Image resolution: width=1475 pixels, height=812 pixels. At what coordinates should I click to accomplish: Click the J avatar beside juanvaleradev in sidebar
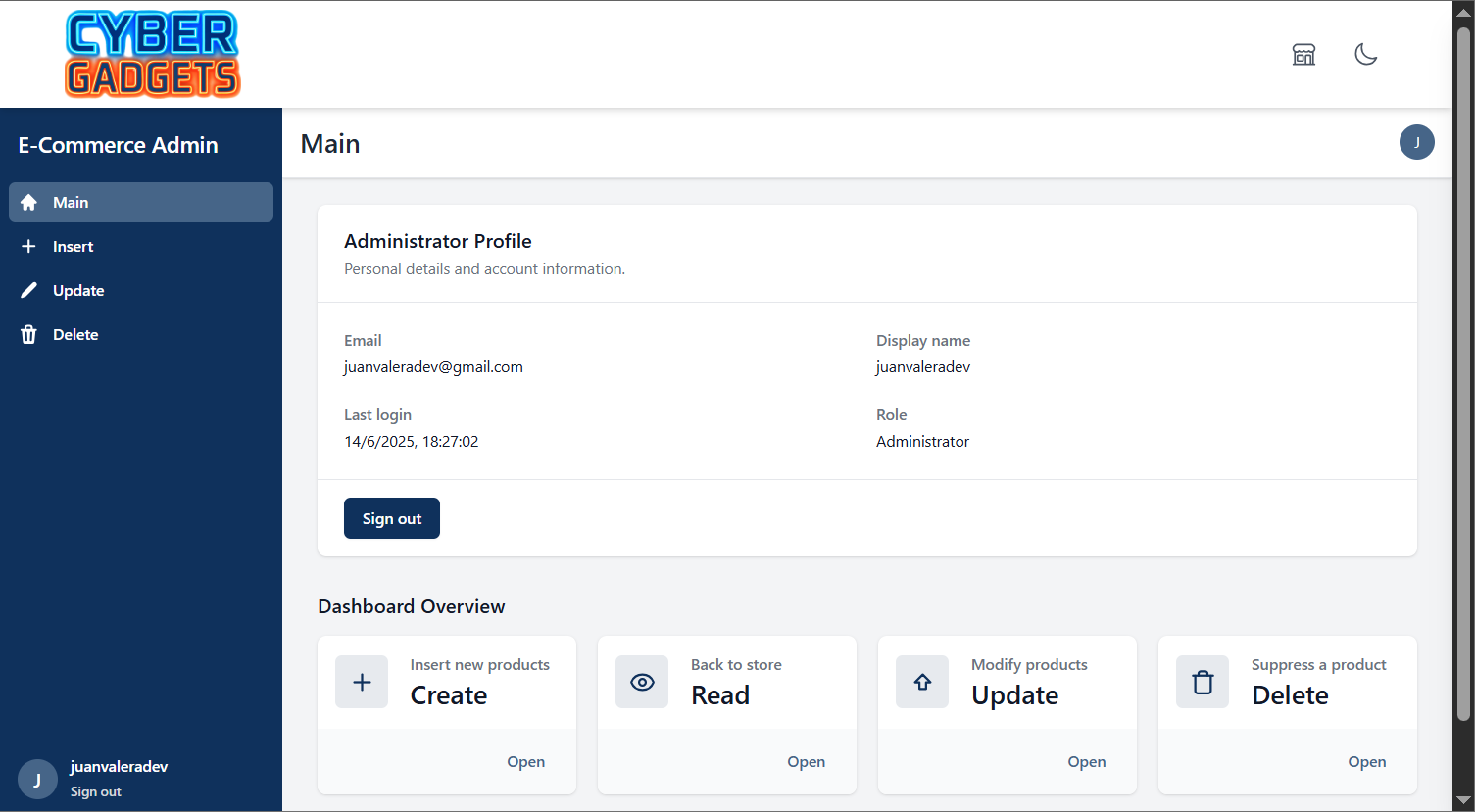(x=37, y=779)
